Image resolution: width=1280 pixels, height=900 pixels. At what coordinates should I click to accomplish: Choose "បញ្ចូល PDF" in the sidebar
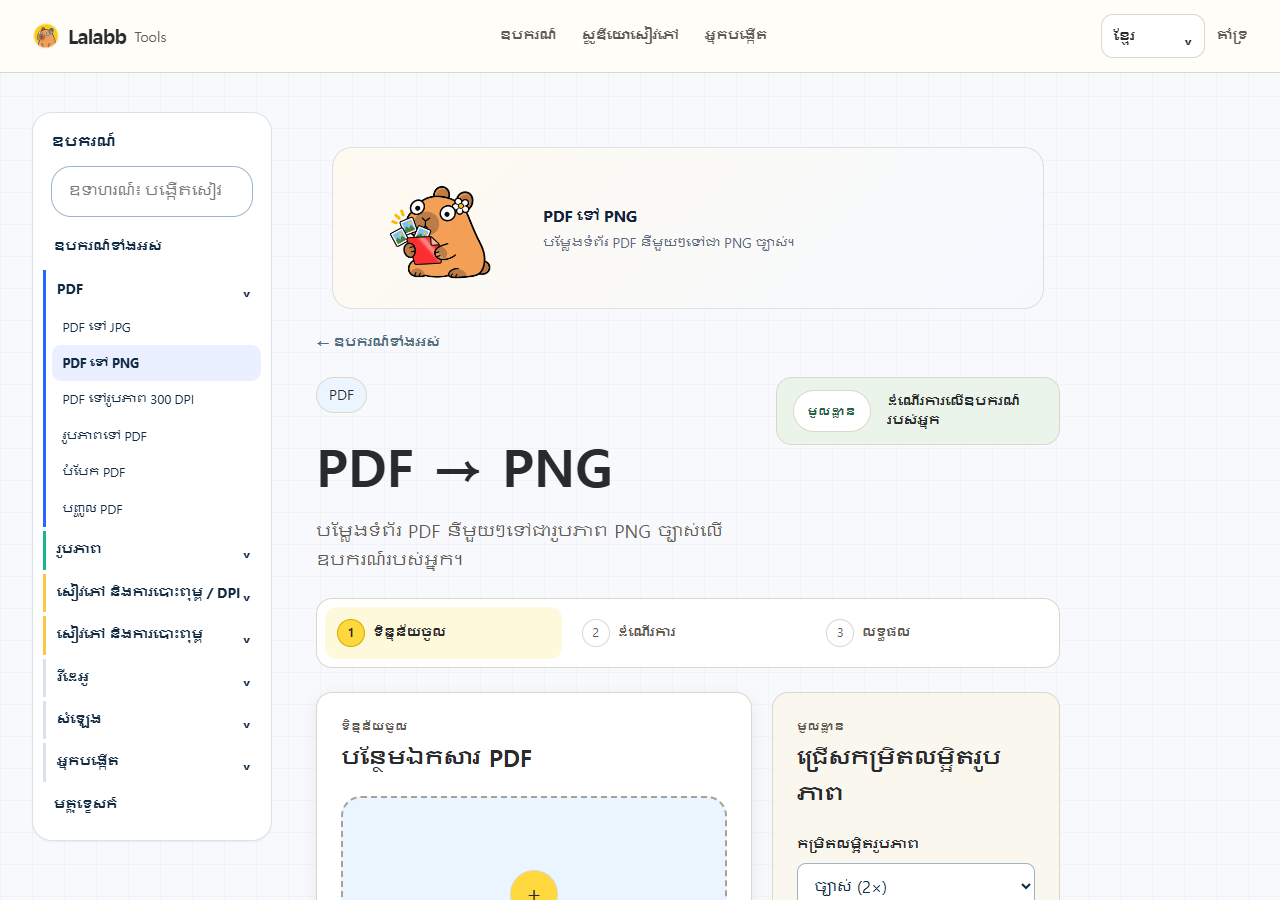click(156, 509)
